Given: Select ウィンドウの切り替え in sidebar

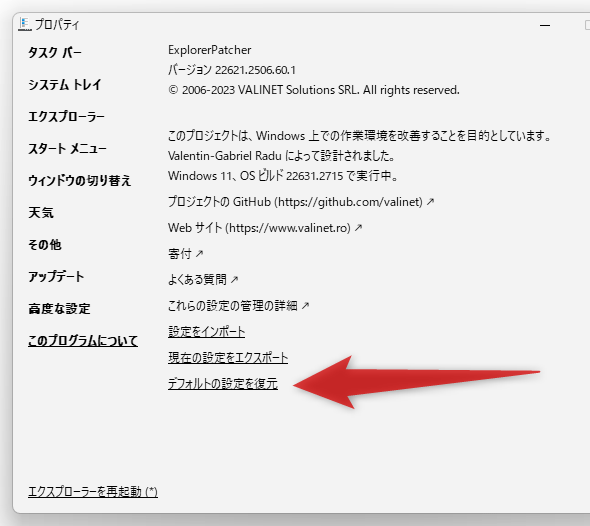Looking at the screenshot, I should [x=79, y=181].
